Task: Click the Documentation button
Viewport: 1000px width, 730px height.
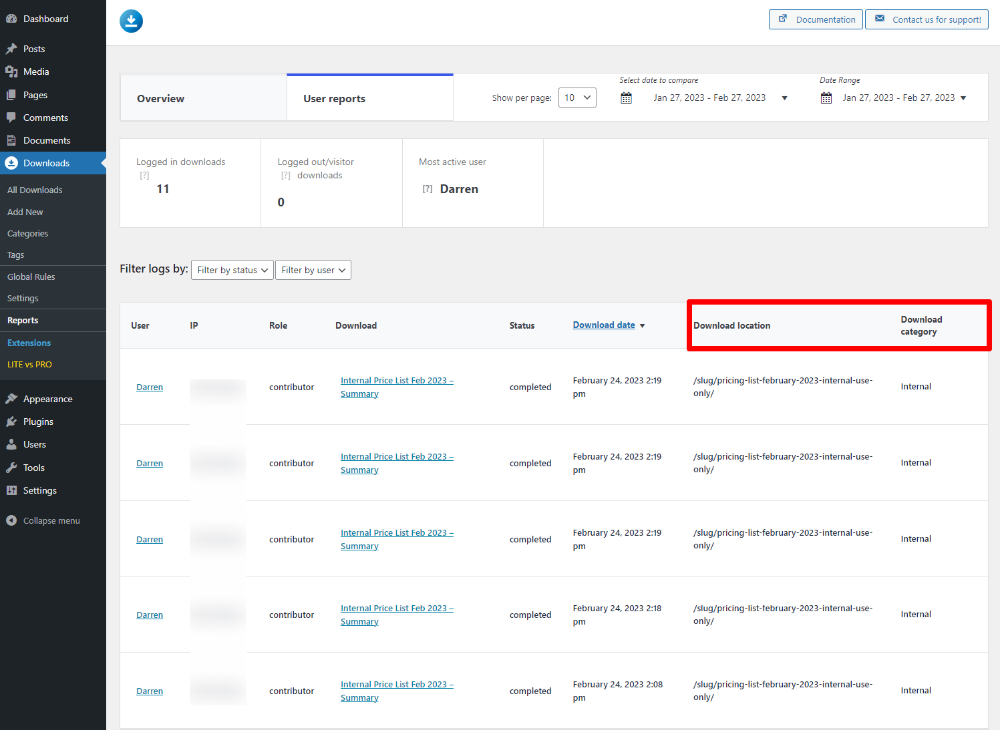Action: [816, 19]
